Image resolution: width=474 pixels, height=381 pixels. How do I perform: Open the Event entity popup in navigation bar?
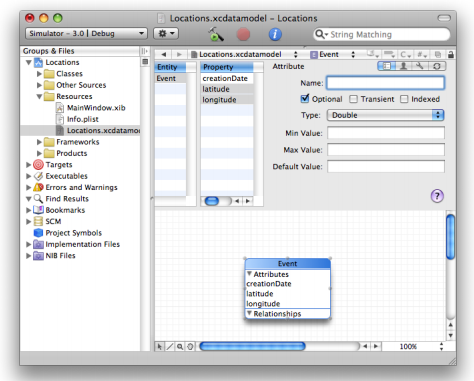(333, 54)
